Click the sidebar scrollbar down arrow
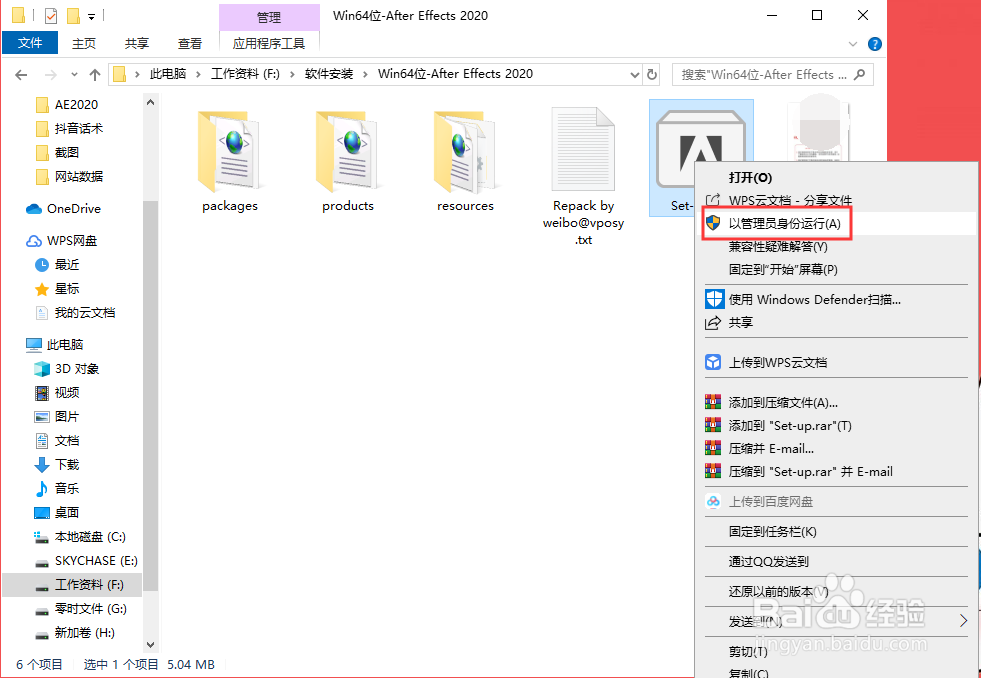 pos(150,644)
